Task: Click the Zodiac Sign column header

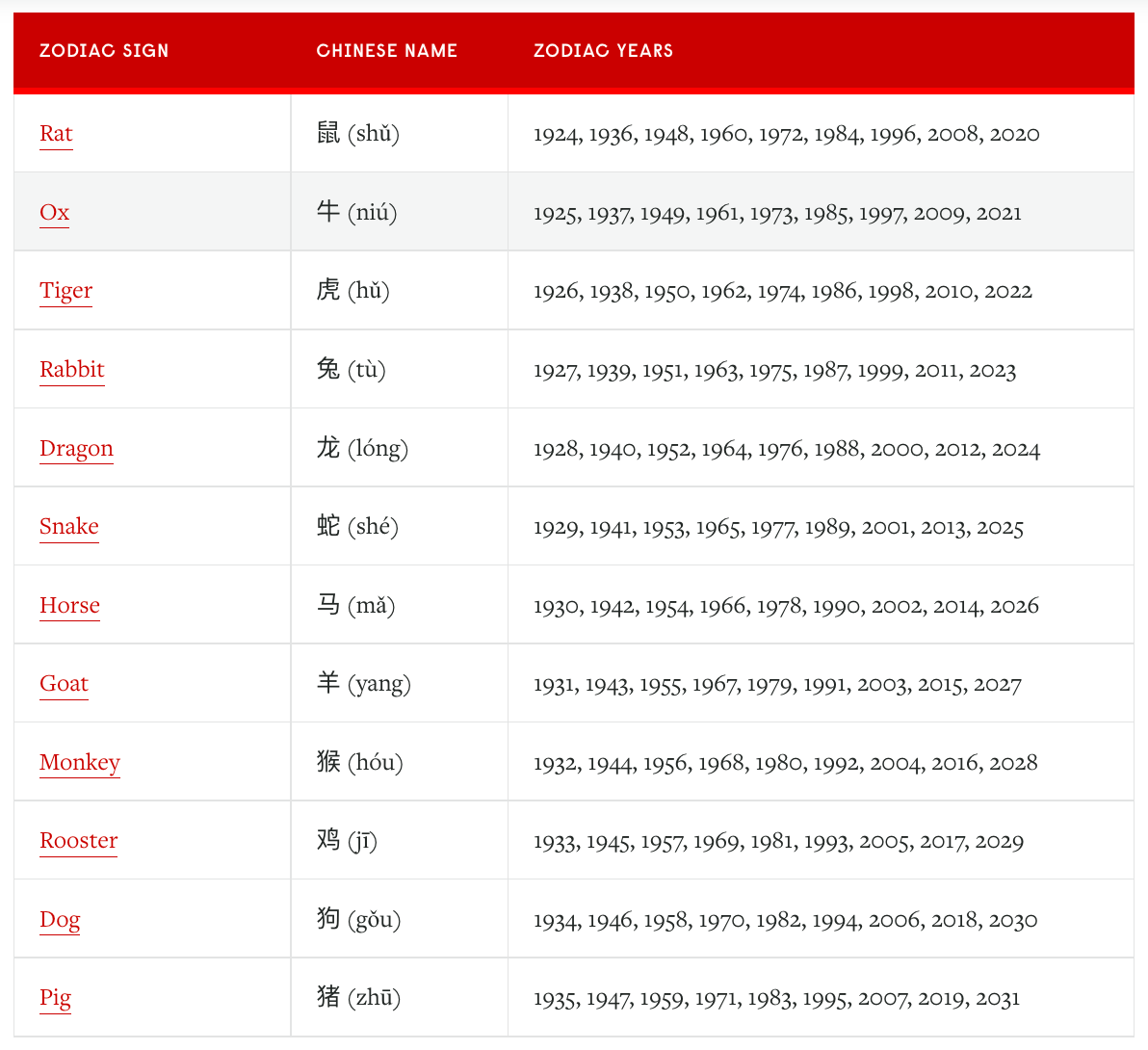Action: (x=104, y=51)
